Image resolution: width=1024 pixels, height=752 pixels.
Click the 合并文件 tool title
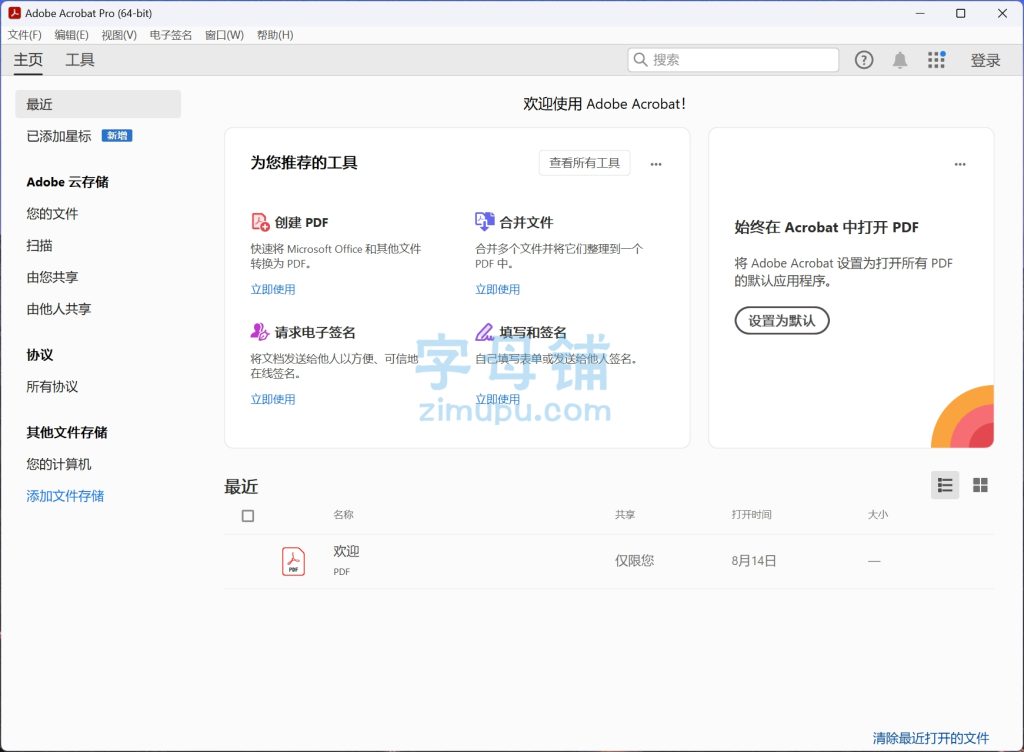[x=526, y=223]
